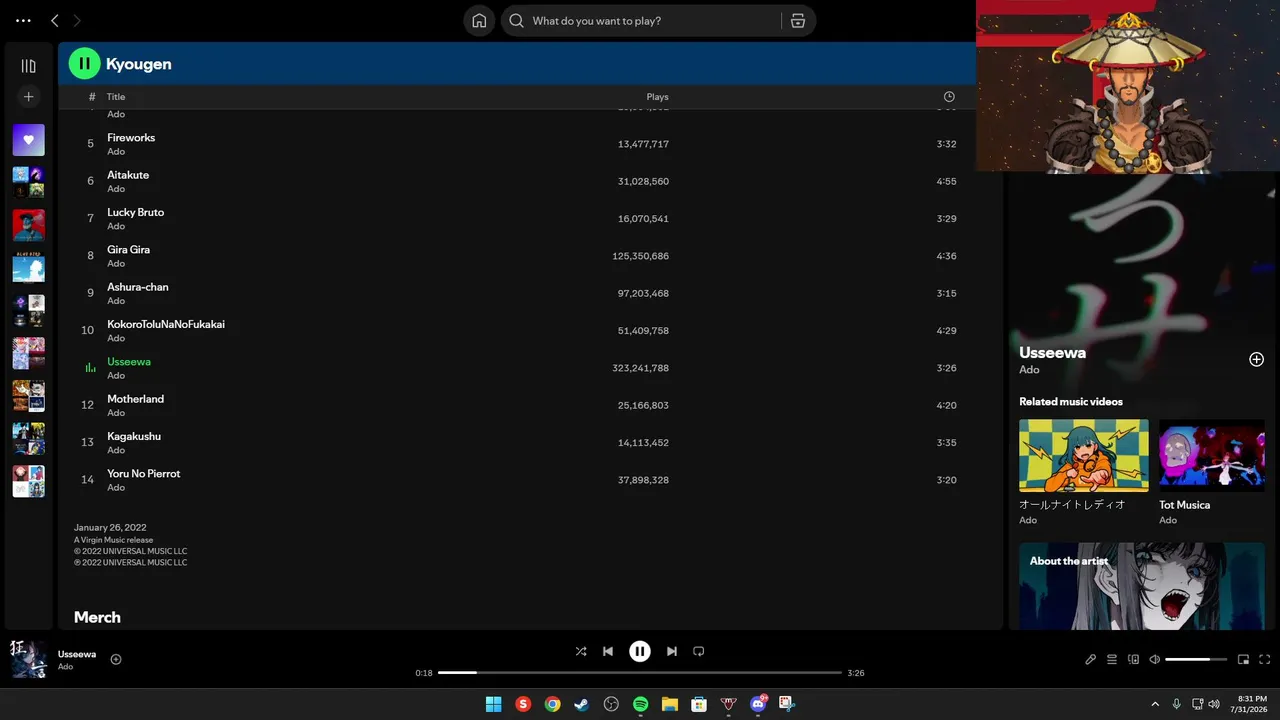Open OBS Studio from the taskbar
This screenshot has width=1280, height=720.
611,704
